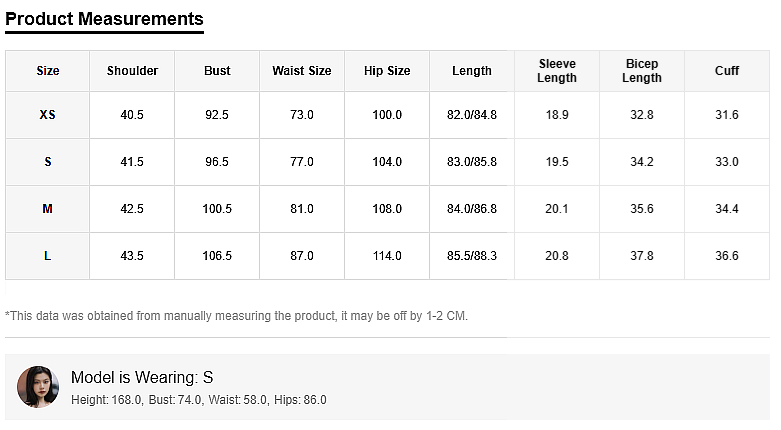
Task: Click the Sleeve Length column header
Action: [557, 71]
